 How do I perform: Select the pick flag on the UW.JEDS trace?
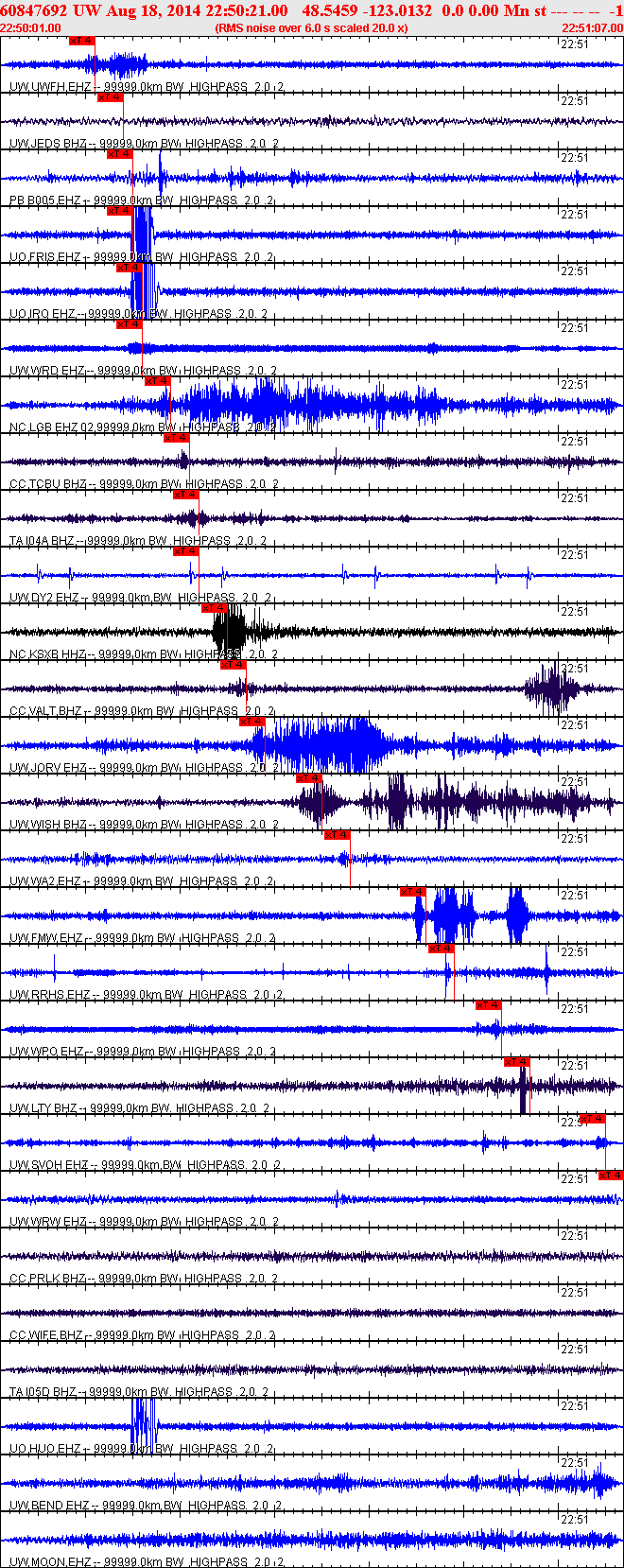pyautogui.click(x=111, y=97)
